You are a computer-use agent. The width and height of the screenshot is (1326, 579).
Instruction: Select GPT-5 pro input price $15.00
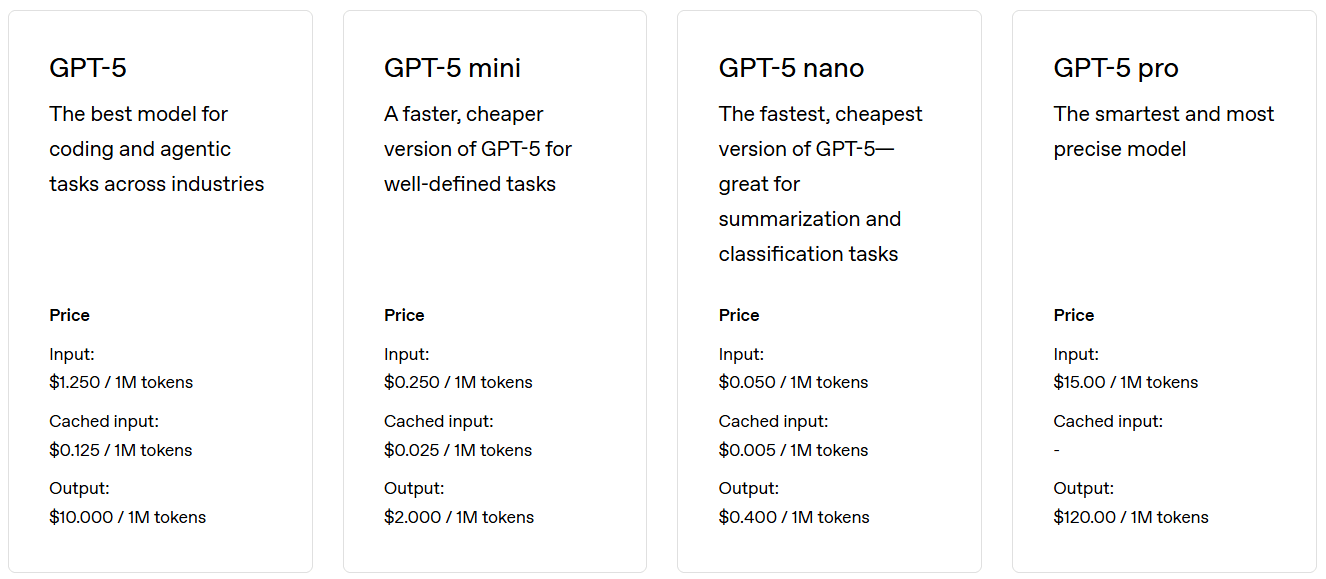click(x=1125, y=382)
